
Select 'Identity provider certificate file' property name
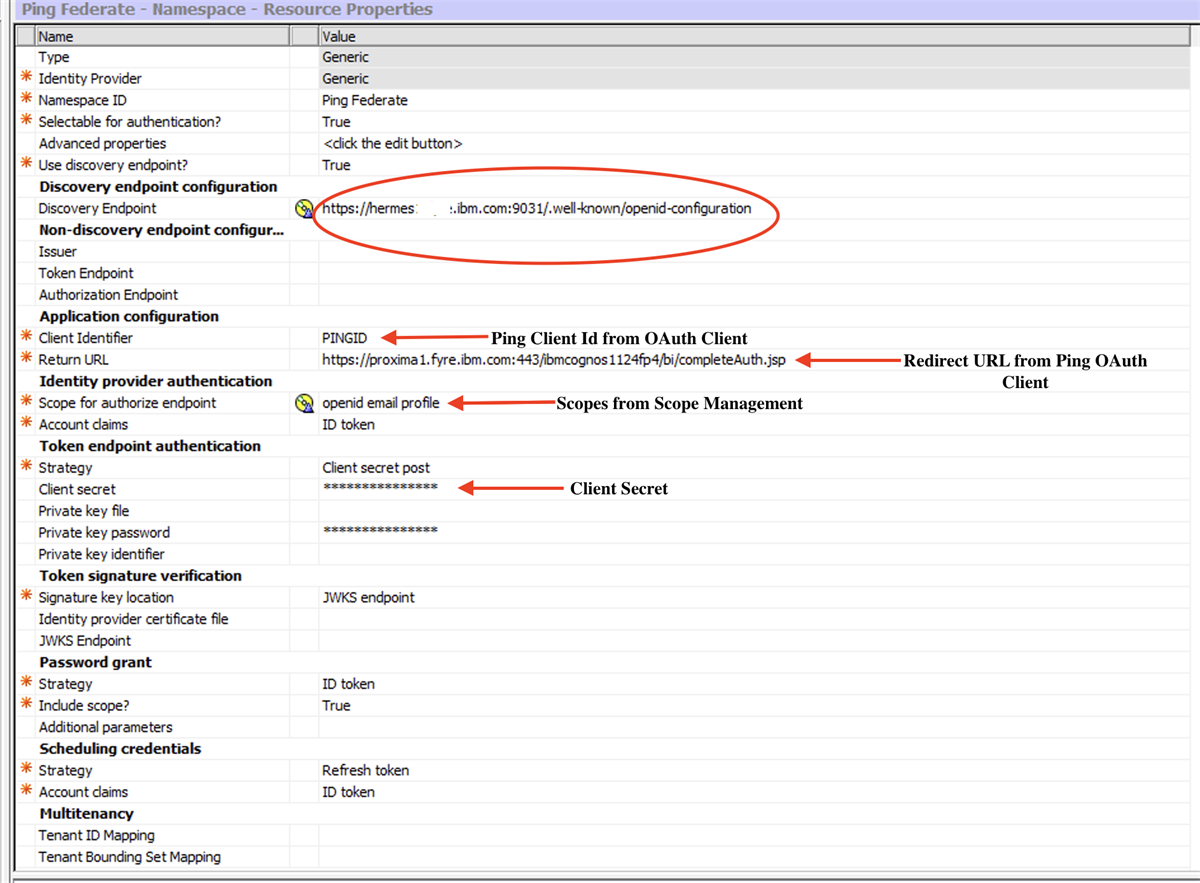133,619
